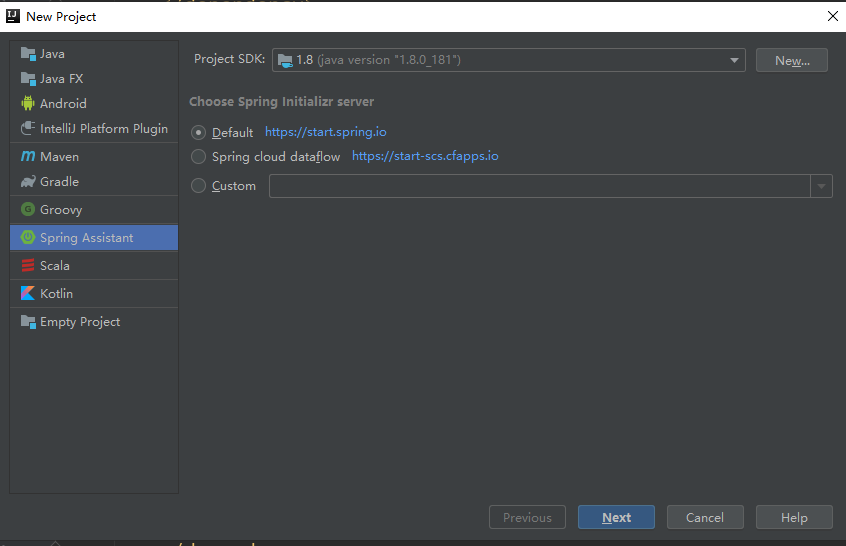The height and width of the screenshot is (546, 846).
Task: Select the Spring cloud dataflow radio button
Action: tap(199, 156)
